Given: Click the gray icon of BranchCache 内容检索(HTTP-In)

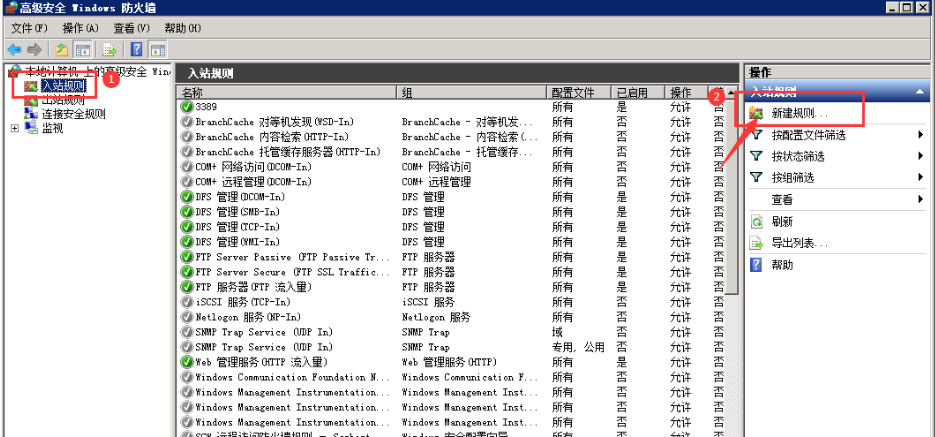Looking at the screenshot, I should [x=187, y=137].
